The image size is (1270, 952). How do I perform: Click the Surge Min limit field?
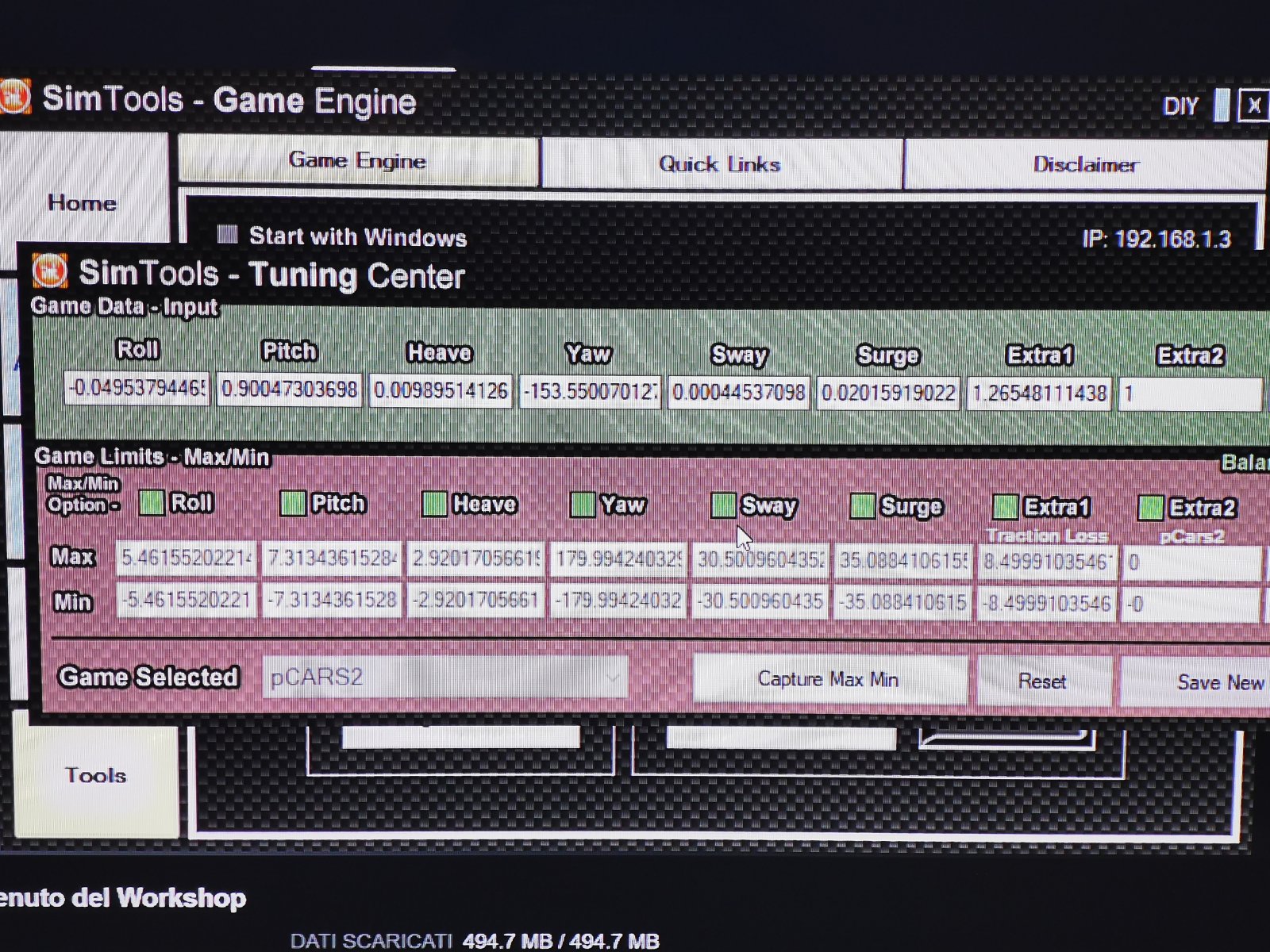pos(903,604)
